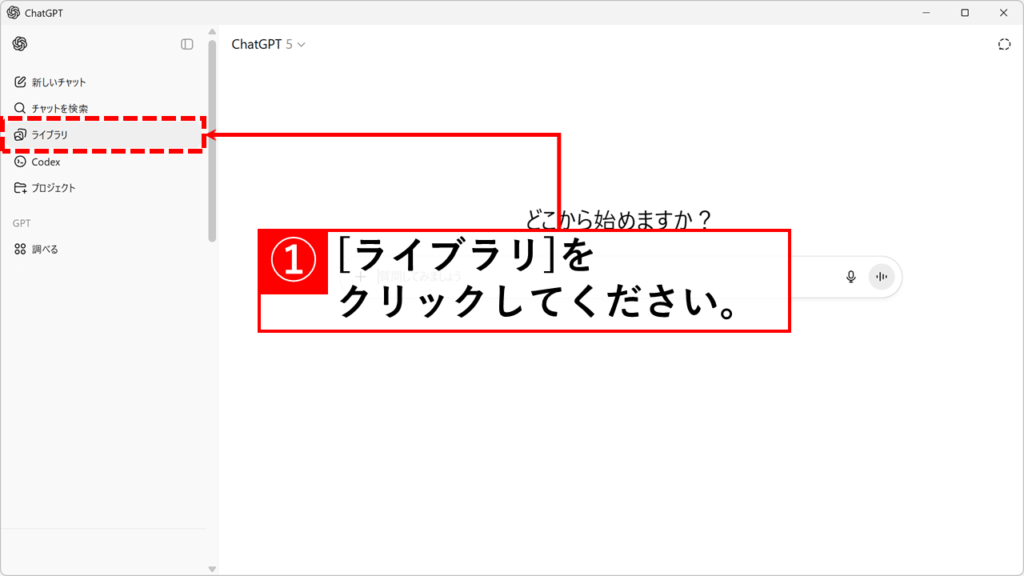Expand the ChatGPT 5 model dropdown

268,44
